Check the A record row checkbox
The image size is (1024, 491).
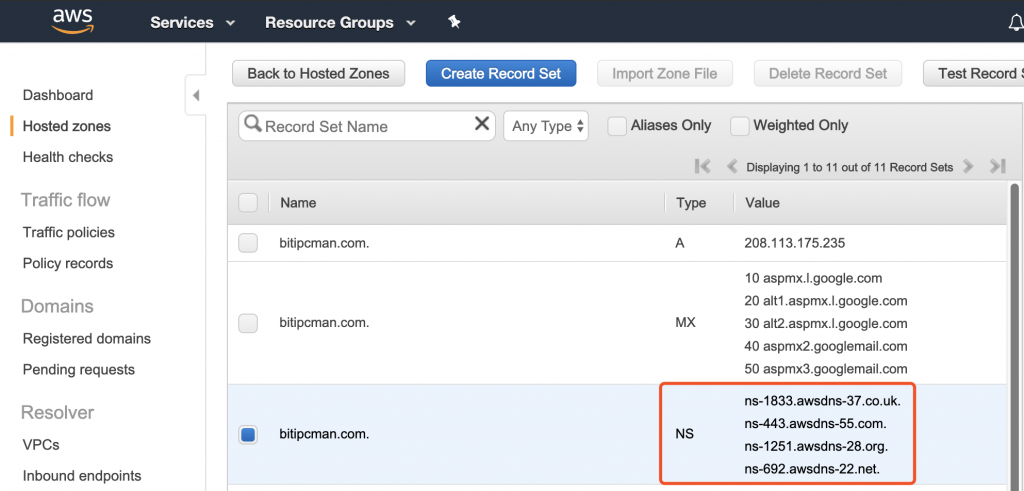[248, 244]
